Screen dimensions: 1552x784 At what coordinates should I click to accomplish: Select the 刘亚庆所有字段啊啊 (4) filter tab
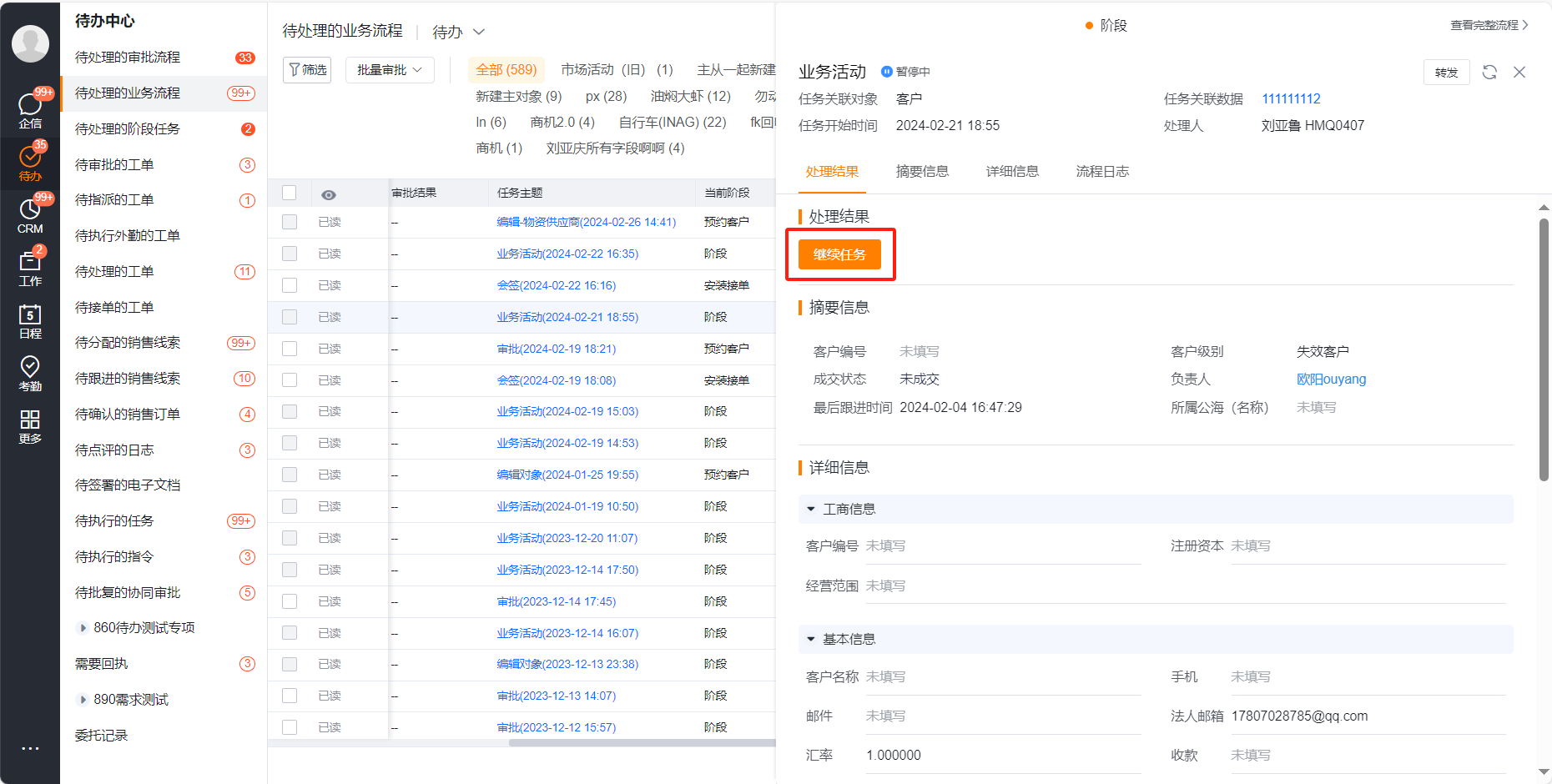click(615, 148)
